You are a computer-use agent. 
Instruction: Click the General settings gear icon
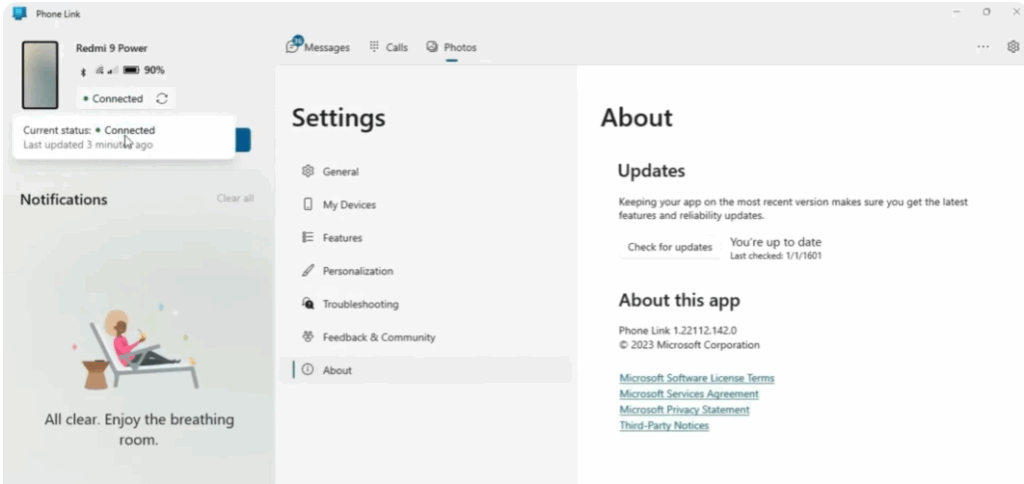[308, 172]
